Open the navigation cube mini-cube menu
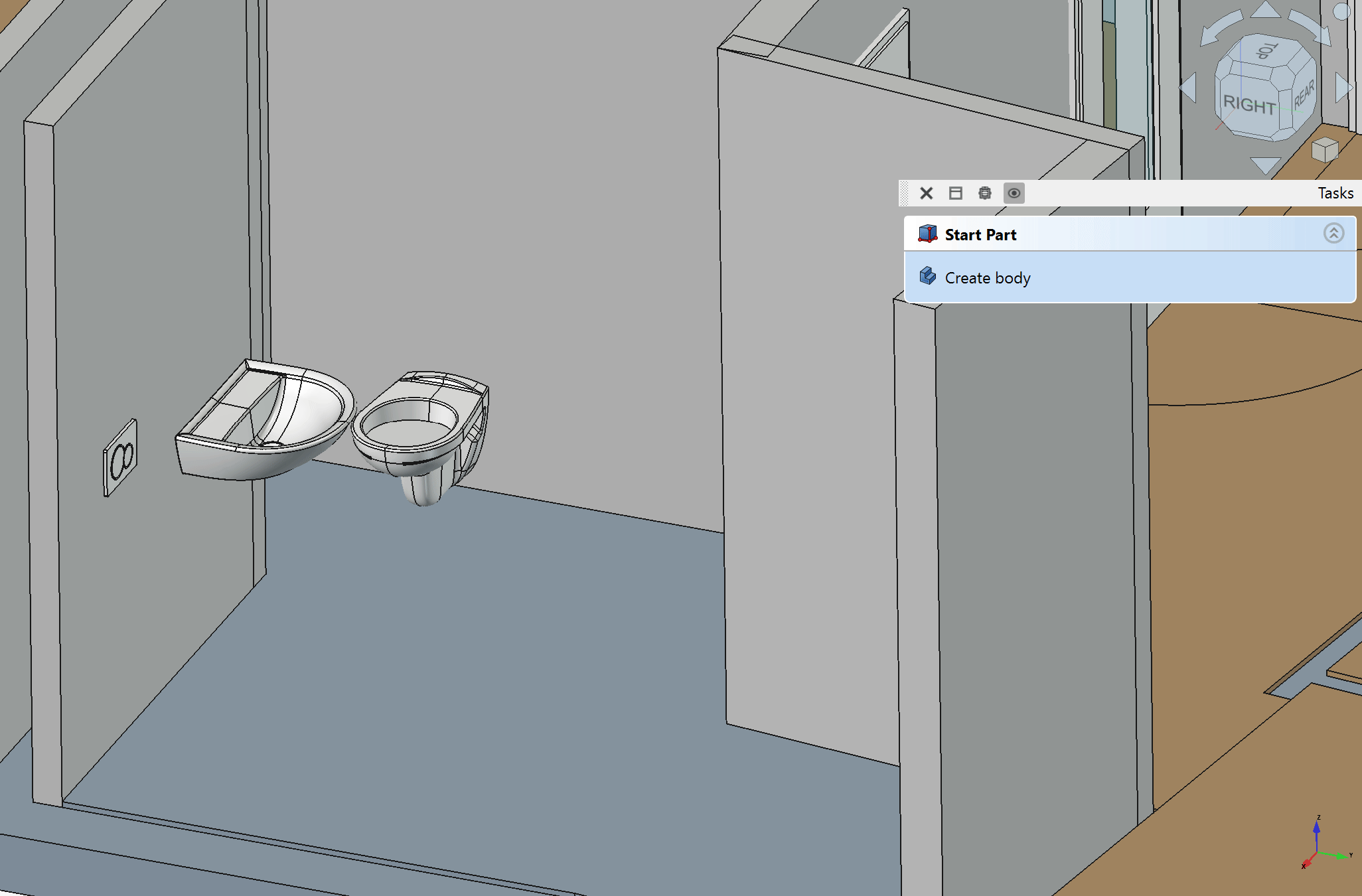This screenshot has height=896, width=1362. [x=1325, y=149]
